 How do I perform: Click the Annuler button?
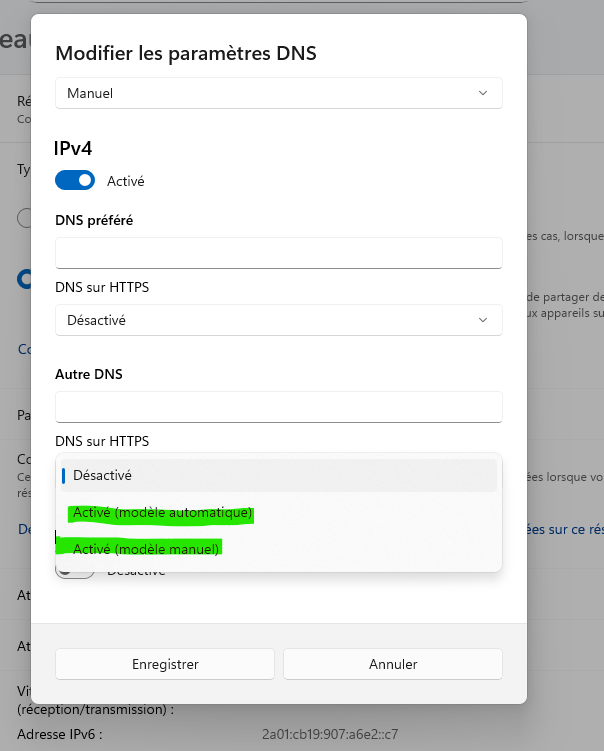point(393,664)
